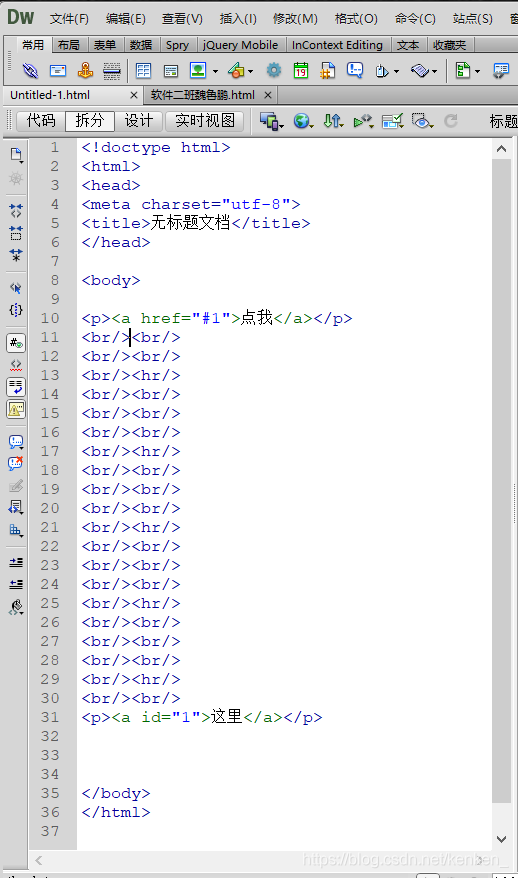518x878 pixels.
Task: Balance Braces in the coding toolbar
Action: pos(16,310)
